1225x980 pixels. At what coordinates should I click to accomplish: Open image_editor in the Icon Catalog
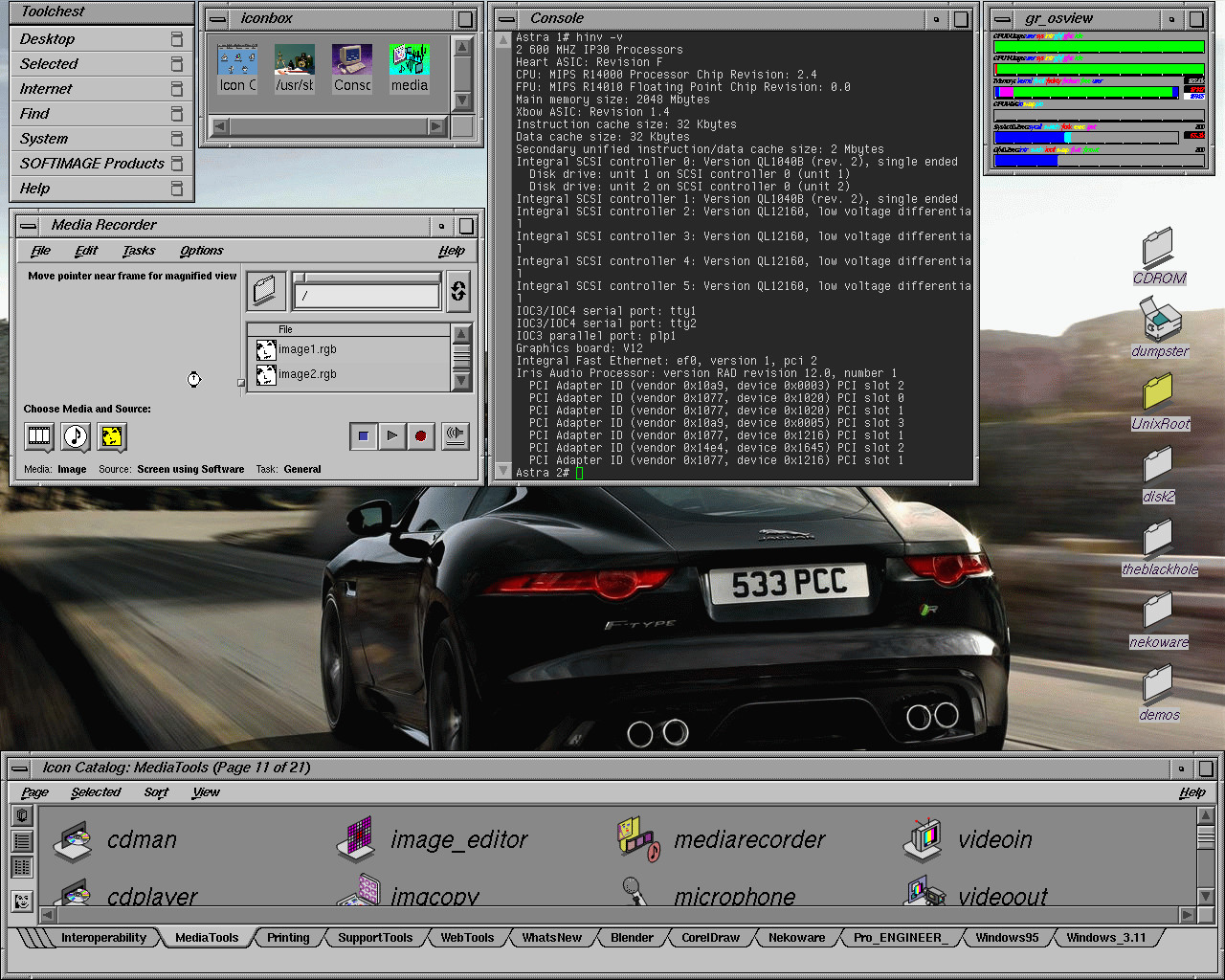357,839
